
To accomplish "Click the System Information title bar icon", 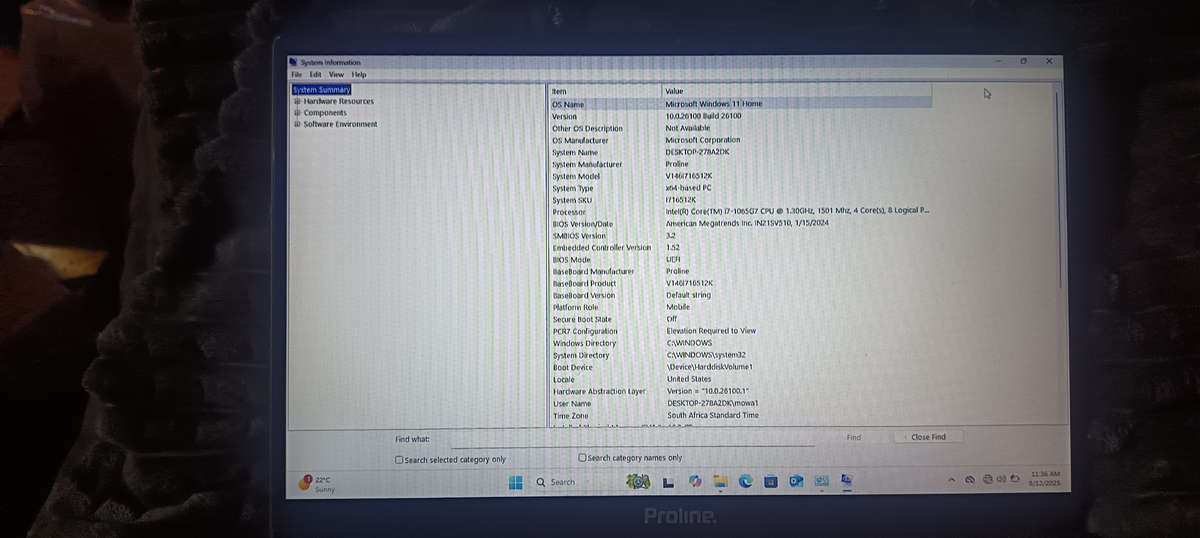I will point(293,62).
